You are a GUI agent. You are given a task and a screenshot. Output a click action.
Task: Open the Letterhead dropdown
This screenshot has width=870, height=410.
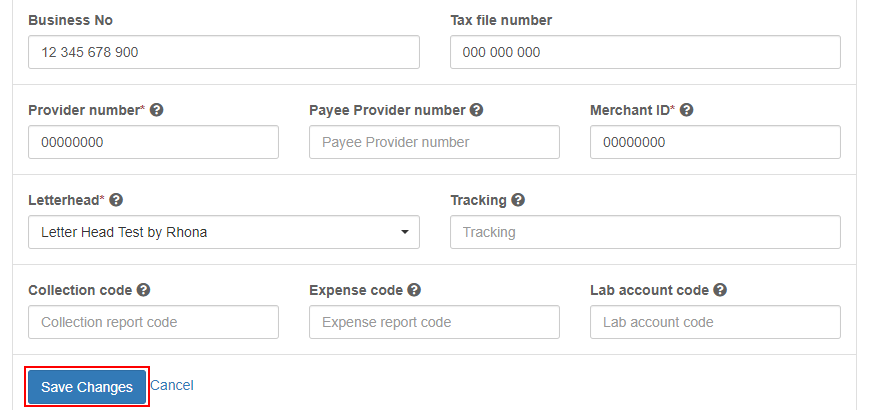(x=224, y=232)
